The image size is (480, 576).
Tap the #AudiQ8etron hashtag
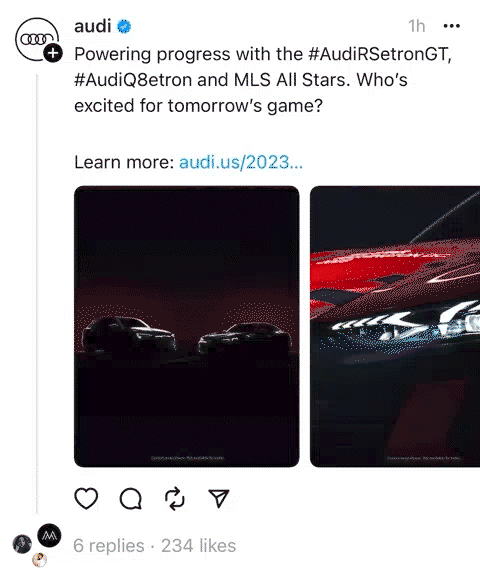pyautogui.click(x=133, y=80)
